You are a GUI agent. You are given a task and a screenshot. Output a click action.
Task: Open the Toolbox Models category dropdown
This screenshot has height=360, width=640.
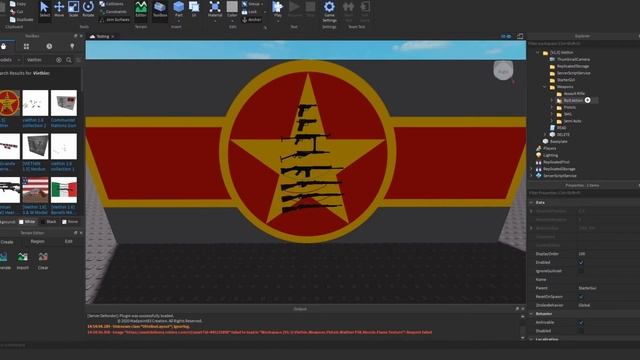(10, 60)
